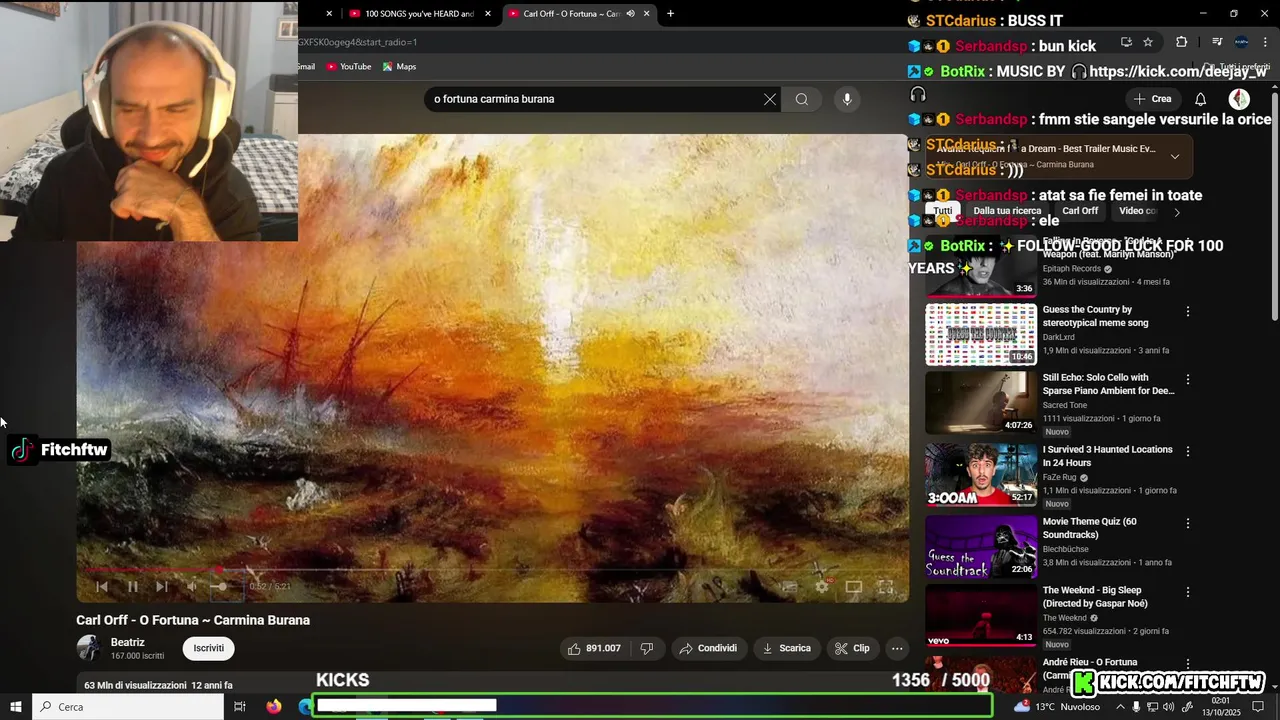Open options for Guess the Country video
1280x720 pixels.
pyautogui.click(x=1188, y=312)
